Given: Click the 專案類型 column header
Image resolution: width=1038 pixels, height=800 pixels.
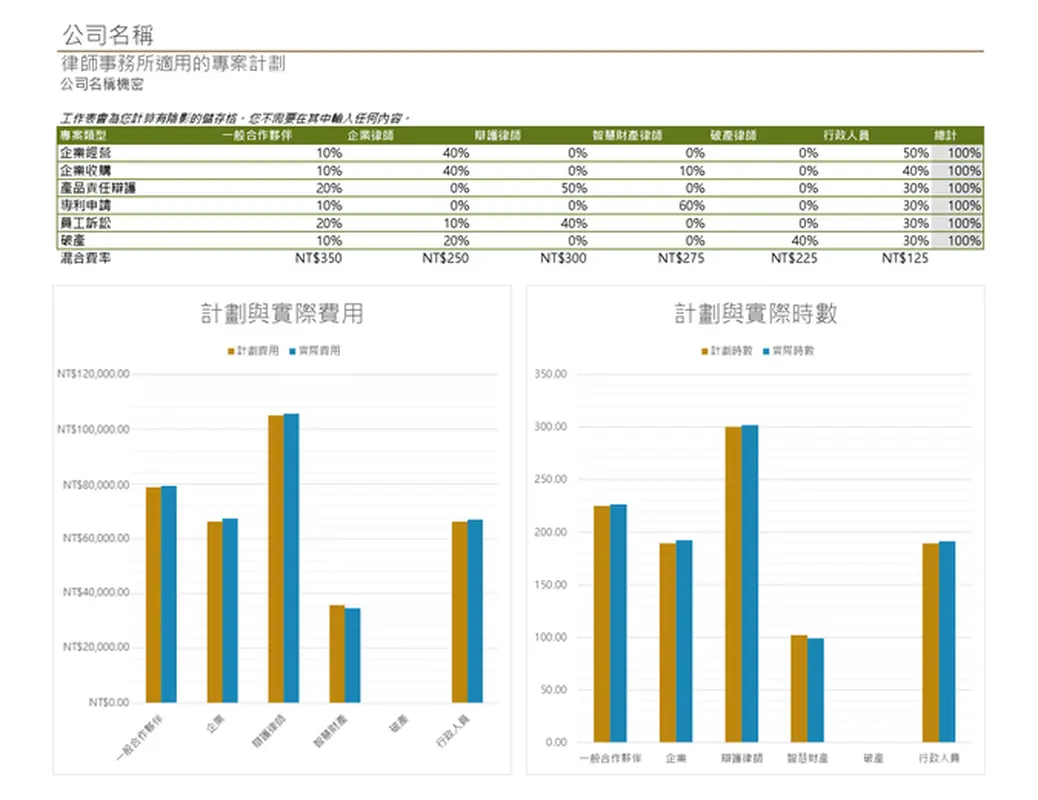Looking at the screenshot, I should click(83, 135).
